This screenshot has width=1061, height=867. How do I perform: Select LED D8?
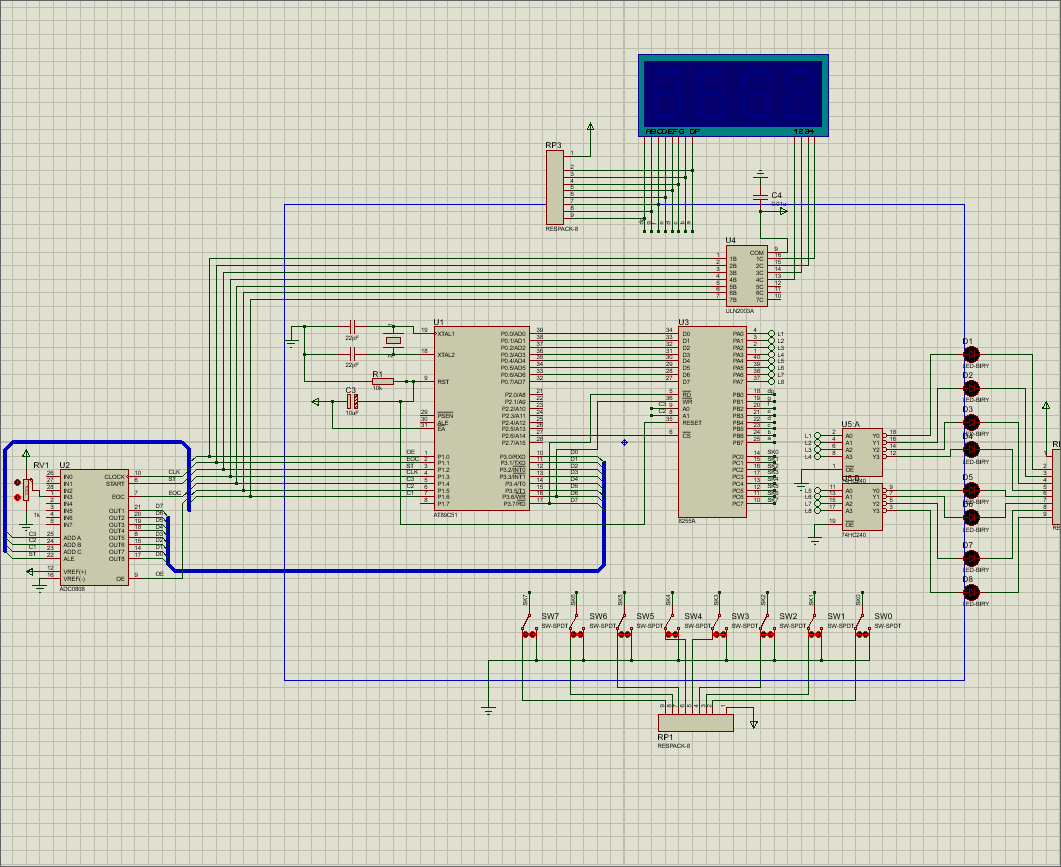tap(971, 592)
